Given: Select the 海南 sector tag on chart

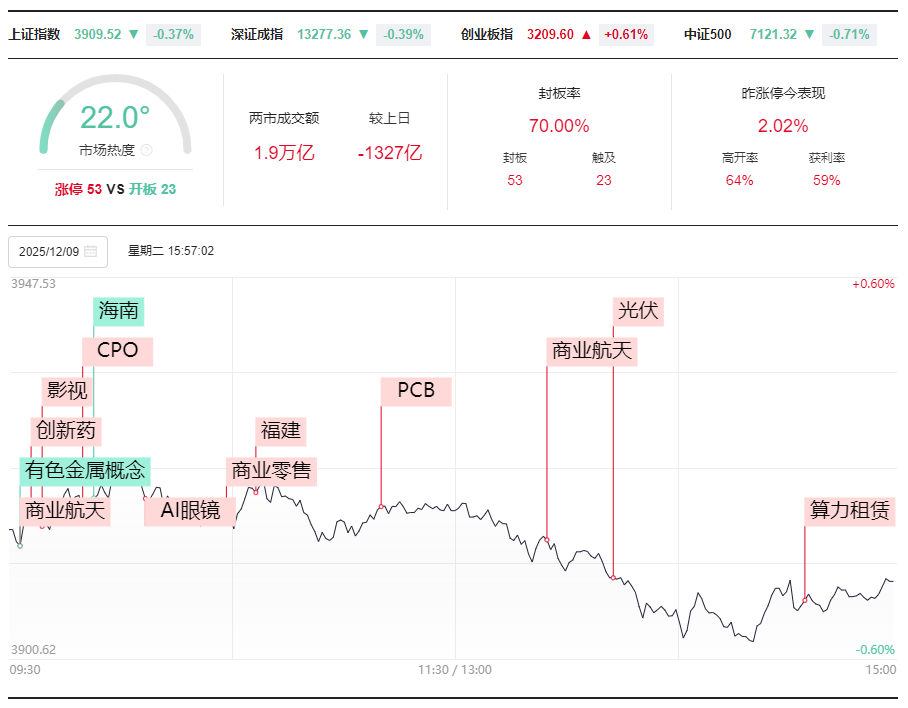Looking at the screenshot, I should [x=119, y=311].
